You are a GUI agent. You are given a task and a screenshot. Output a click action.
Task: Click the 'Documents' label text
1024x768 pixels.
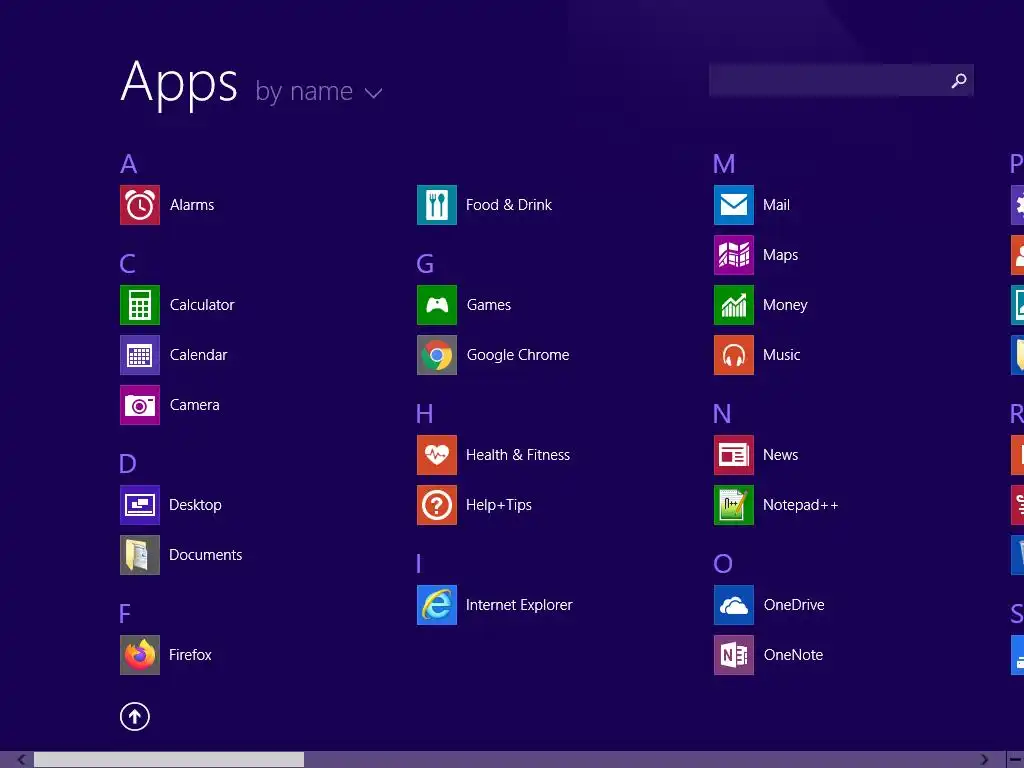point(206,555)
